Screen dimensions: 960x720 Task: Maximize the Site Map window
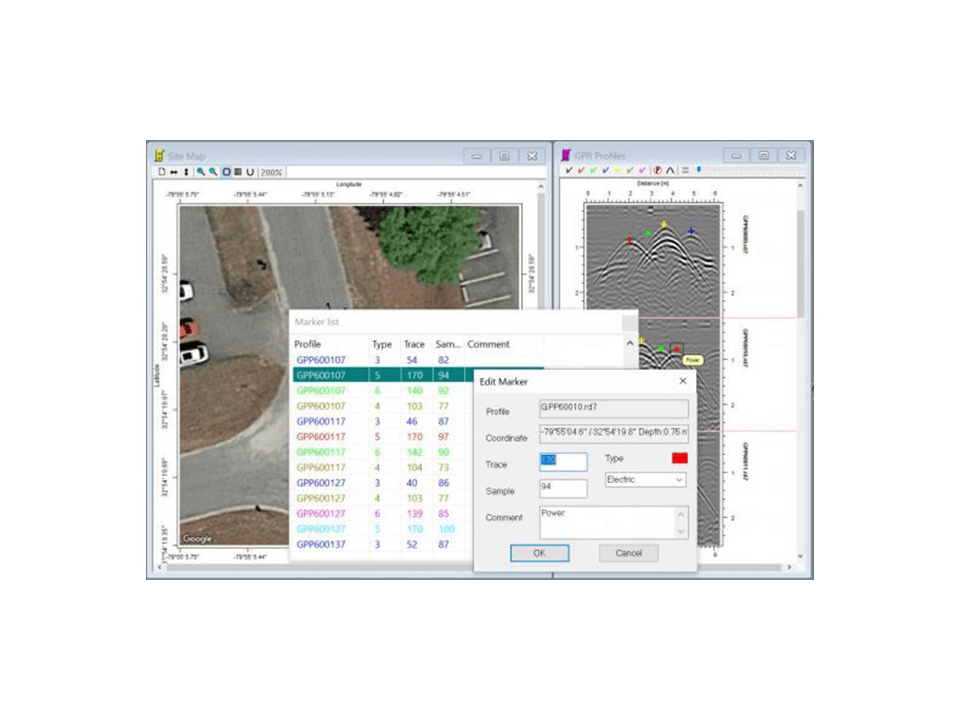(504, 156)
